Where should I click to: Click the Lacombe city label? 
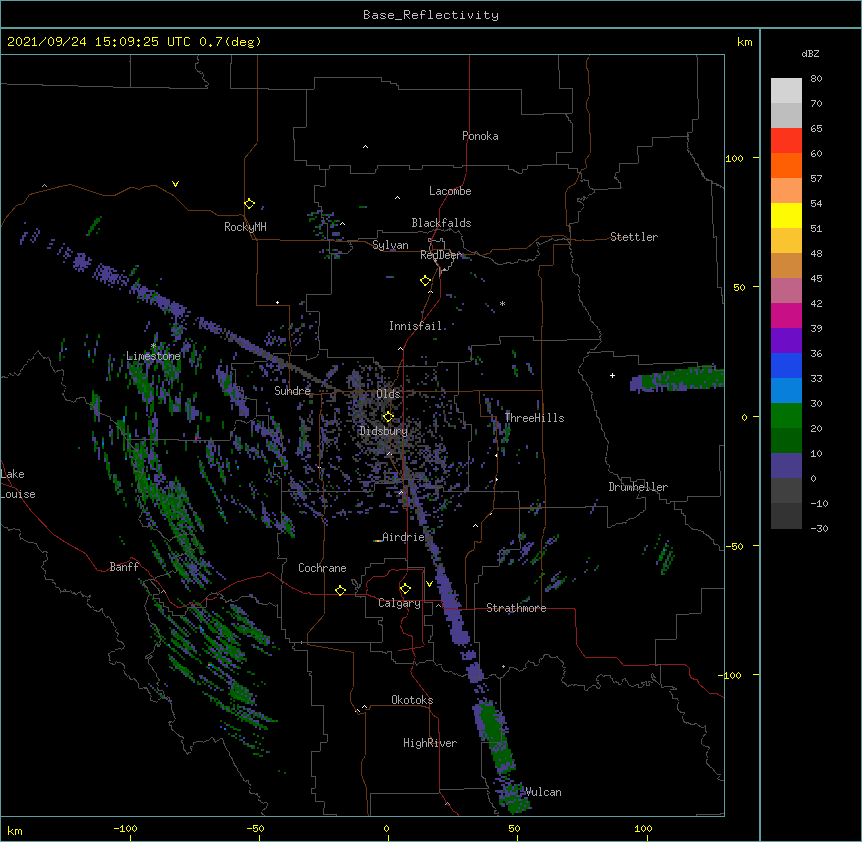(450, 191)
